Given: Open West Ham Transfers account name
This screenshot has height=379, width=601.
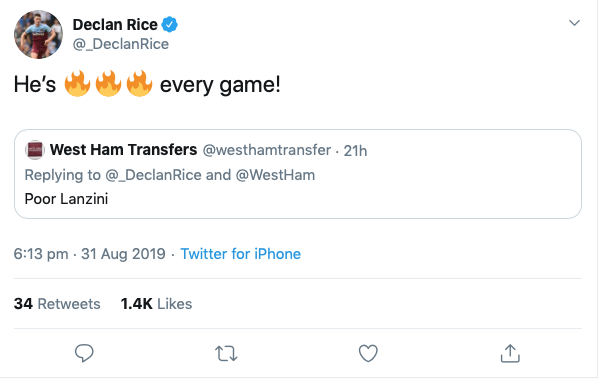Looking at the screenshot, I should [123, 150].
